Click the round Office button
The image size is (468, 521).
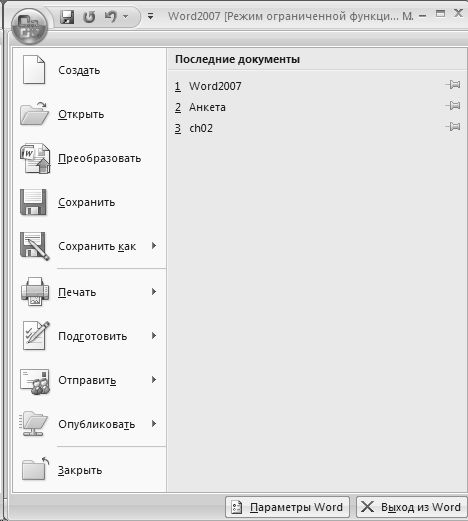(29, 26)
